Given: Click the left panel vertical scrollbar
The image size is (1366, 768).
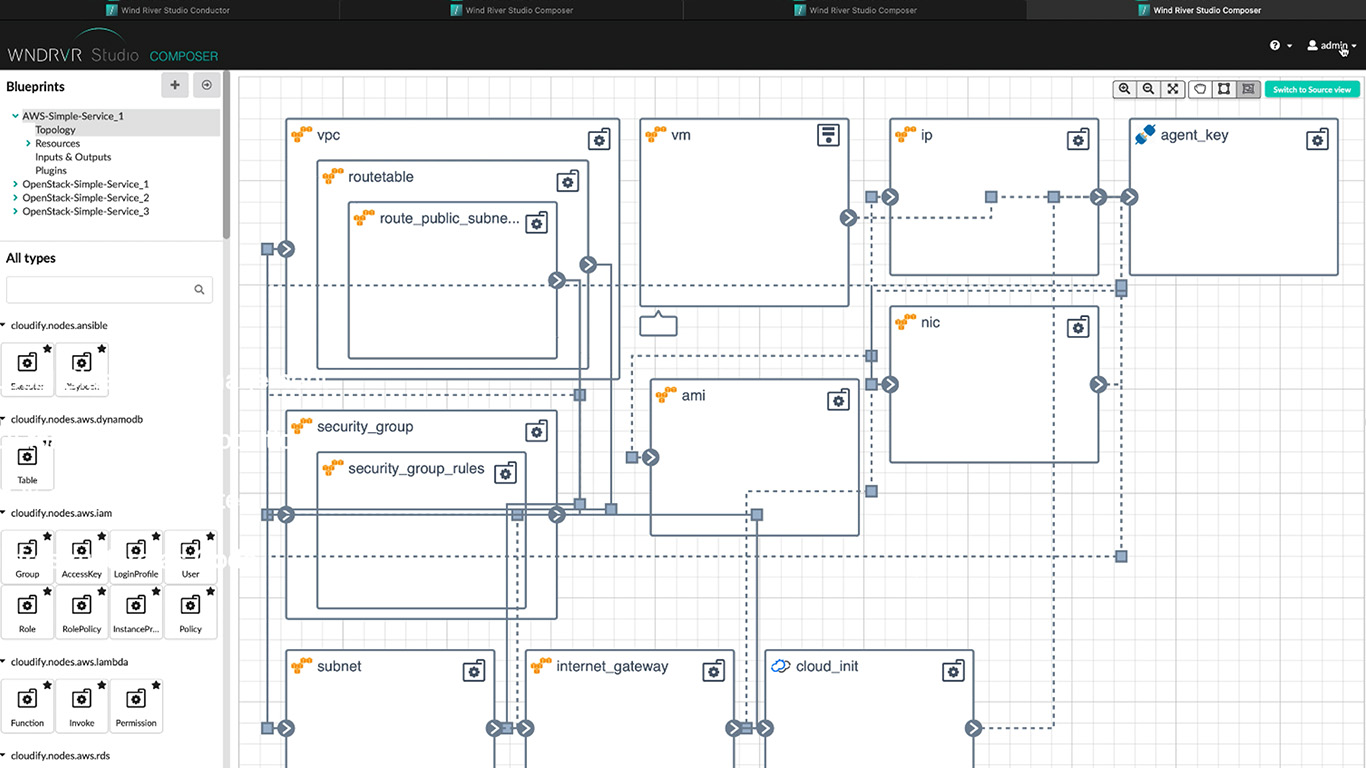Looking at the screenshot, I should pos(226,155).
